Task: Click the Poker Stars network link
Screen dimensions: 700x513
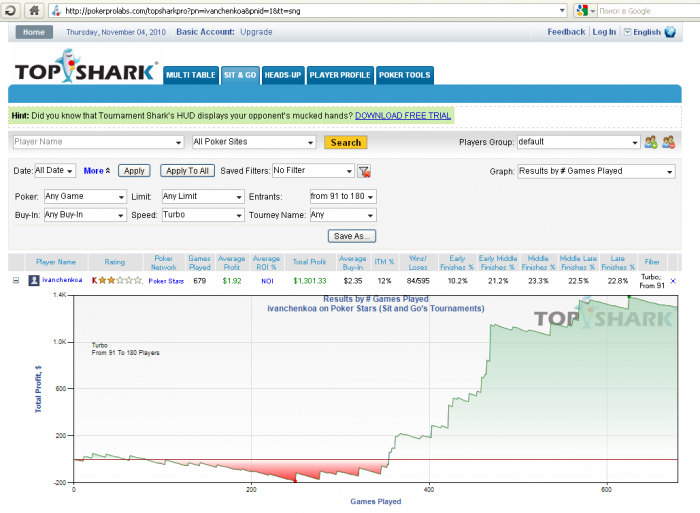Action: [x=166, y=281]
